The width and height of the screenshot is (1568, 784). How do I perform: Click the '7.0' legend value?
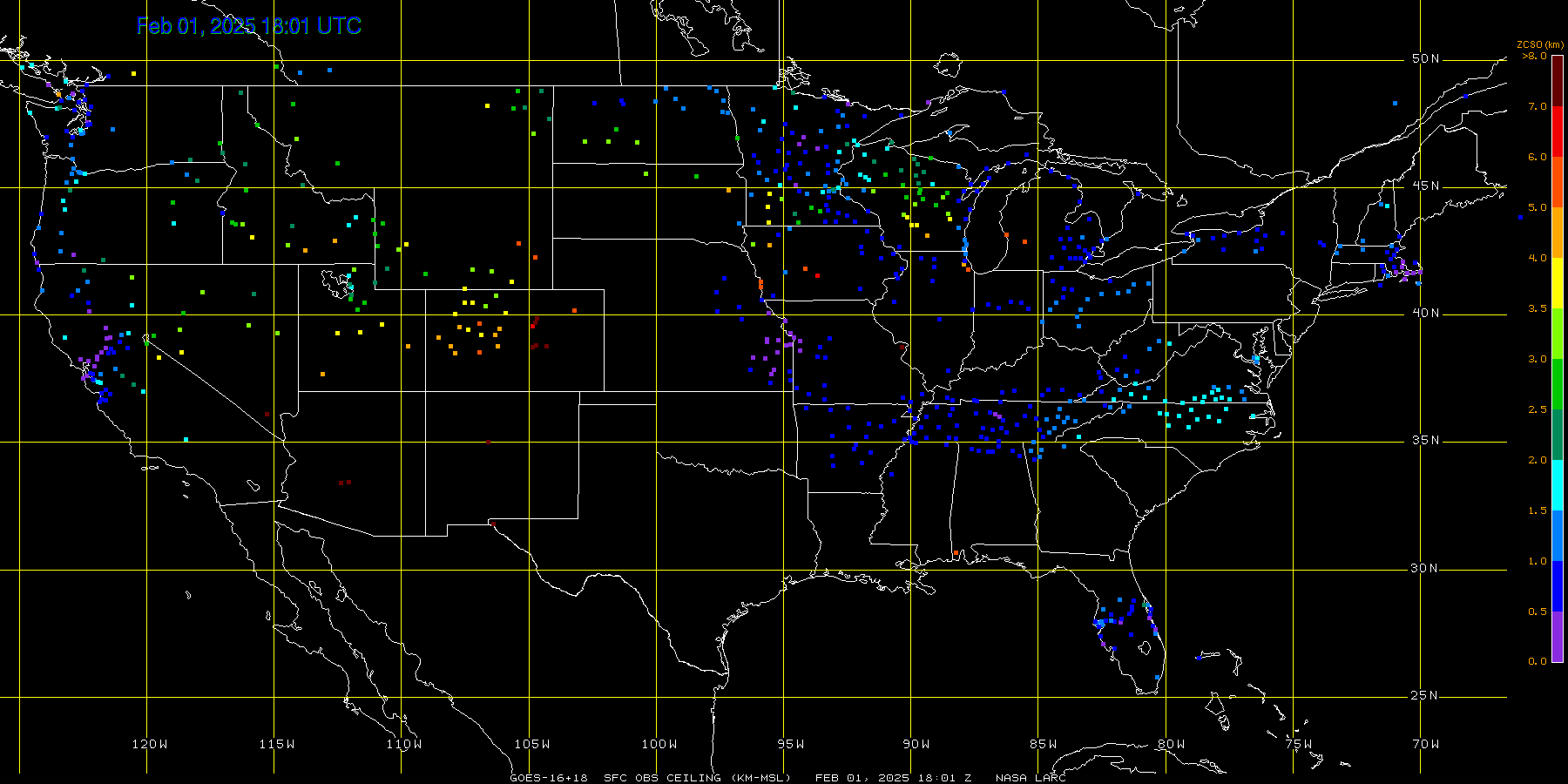1538,106
